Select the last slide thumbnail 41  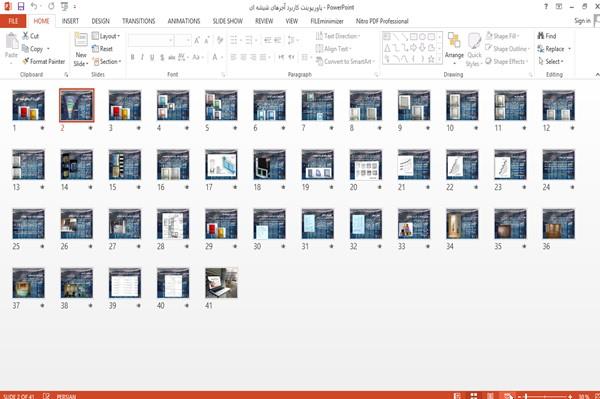click(x=221, y=283)
